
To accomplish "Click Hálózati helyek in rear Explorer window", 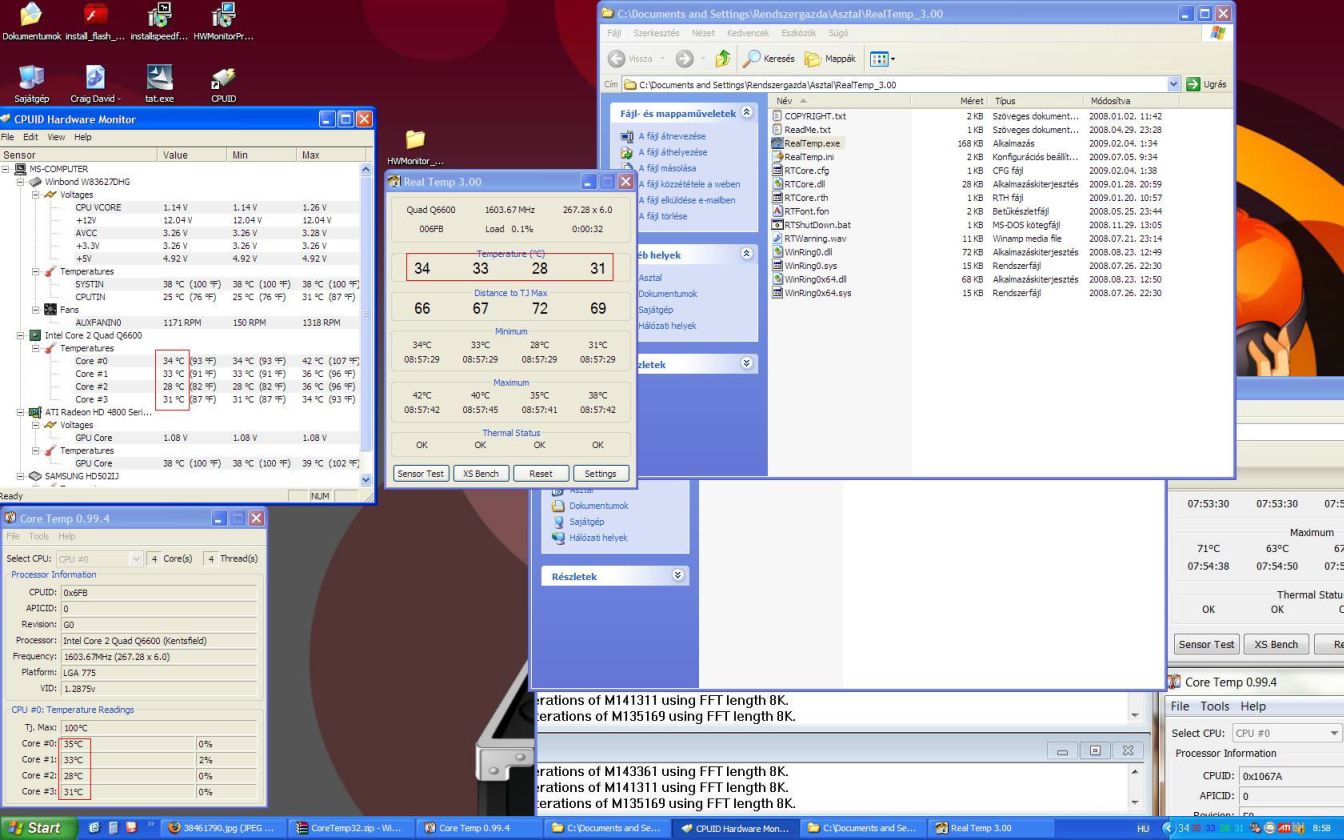I will pyautogui.click(x=598, y=538).
